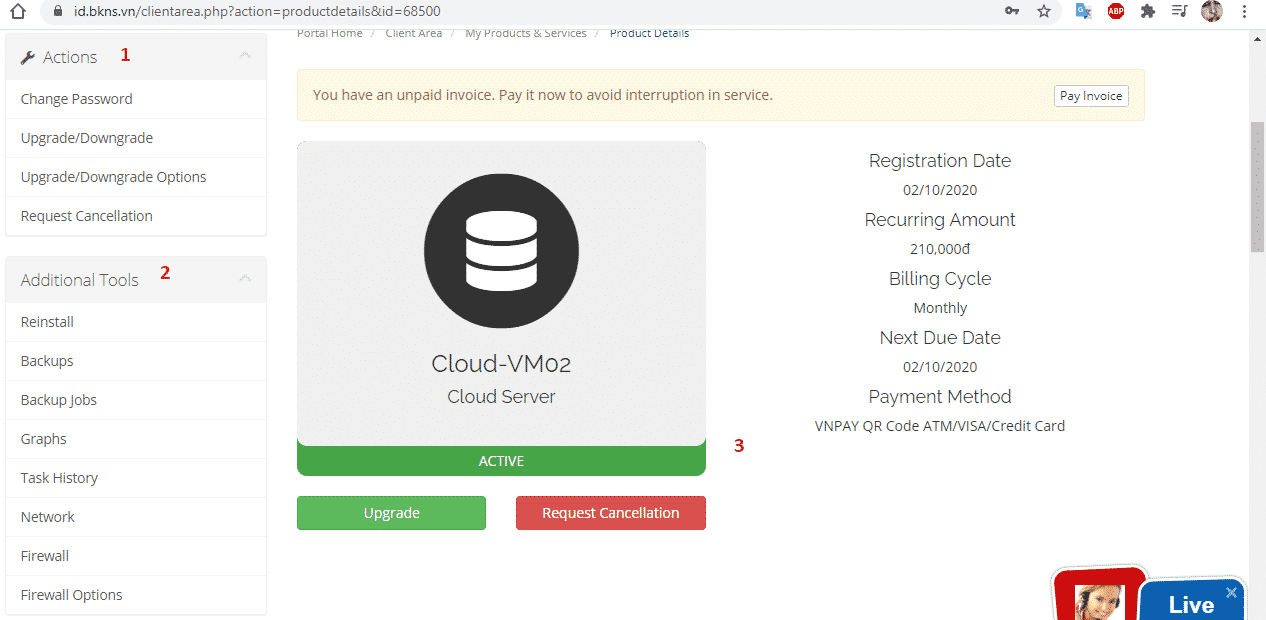
Task: Collapse the Additional Tools panel chevron
Action: point(245,279)
